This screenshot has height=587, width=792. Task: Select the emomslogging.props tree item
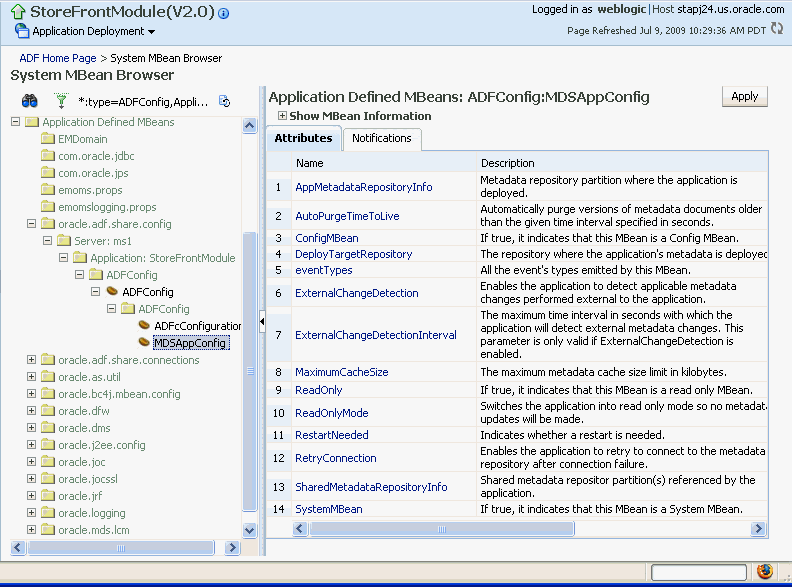click(x=107, y=207)
